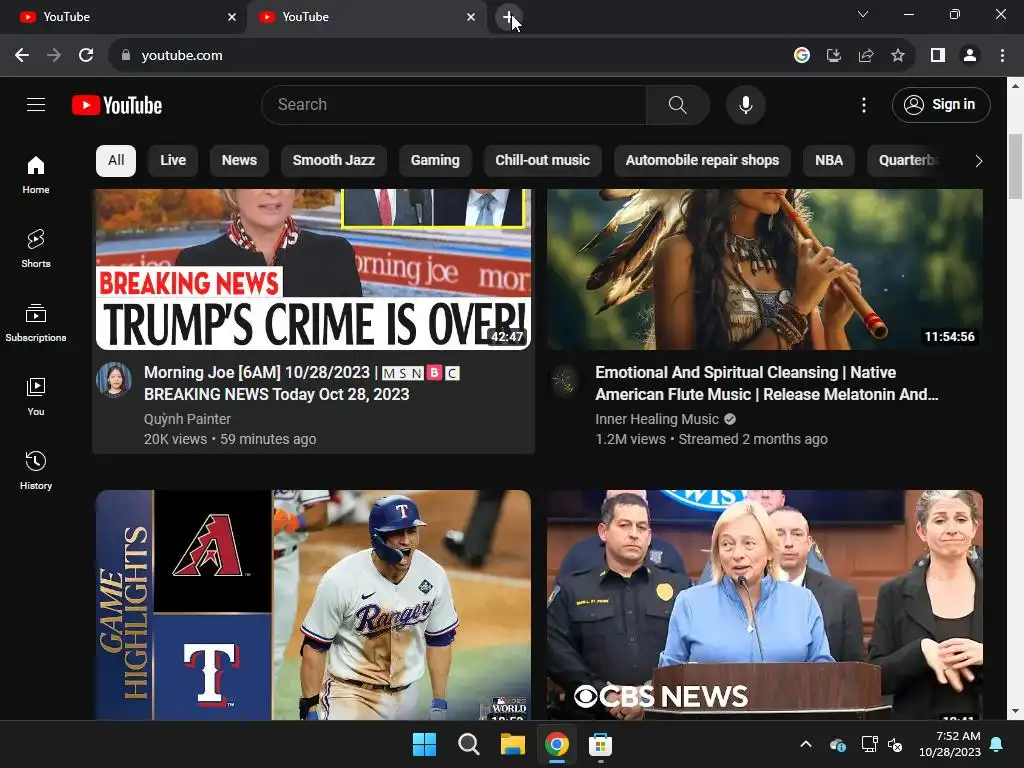The height and width of the screenshot is (768, 1024).
Task: Select the NBA filter chip
Action: 829,161
